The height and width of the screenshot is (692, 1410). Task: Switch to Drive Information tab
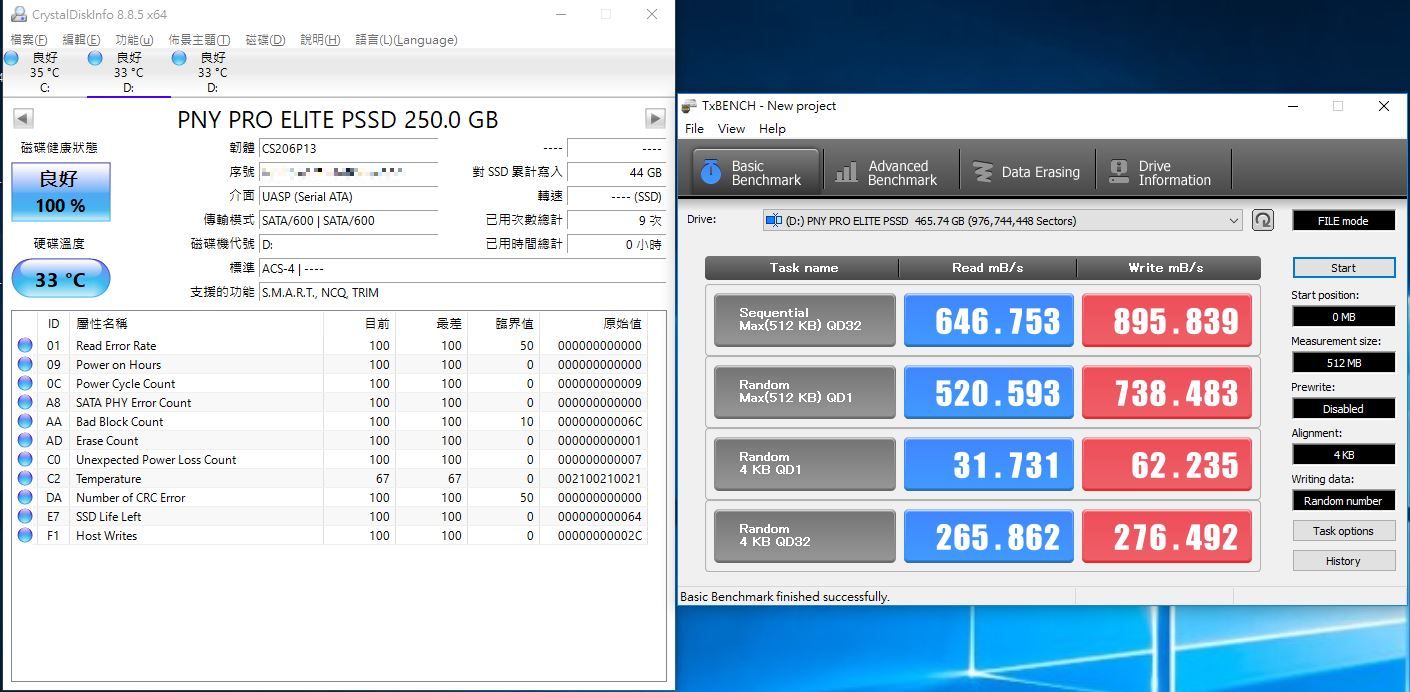[1164, 172]
